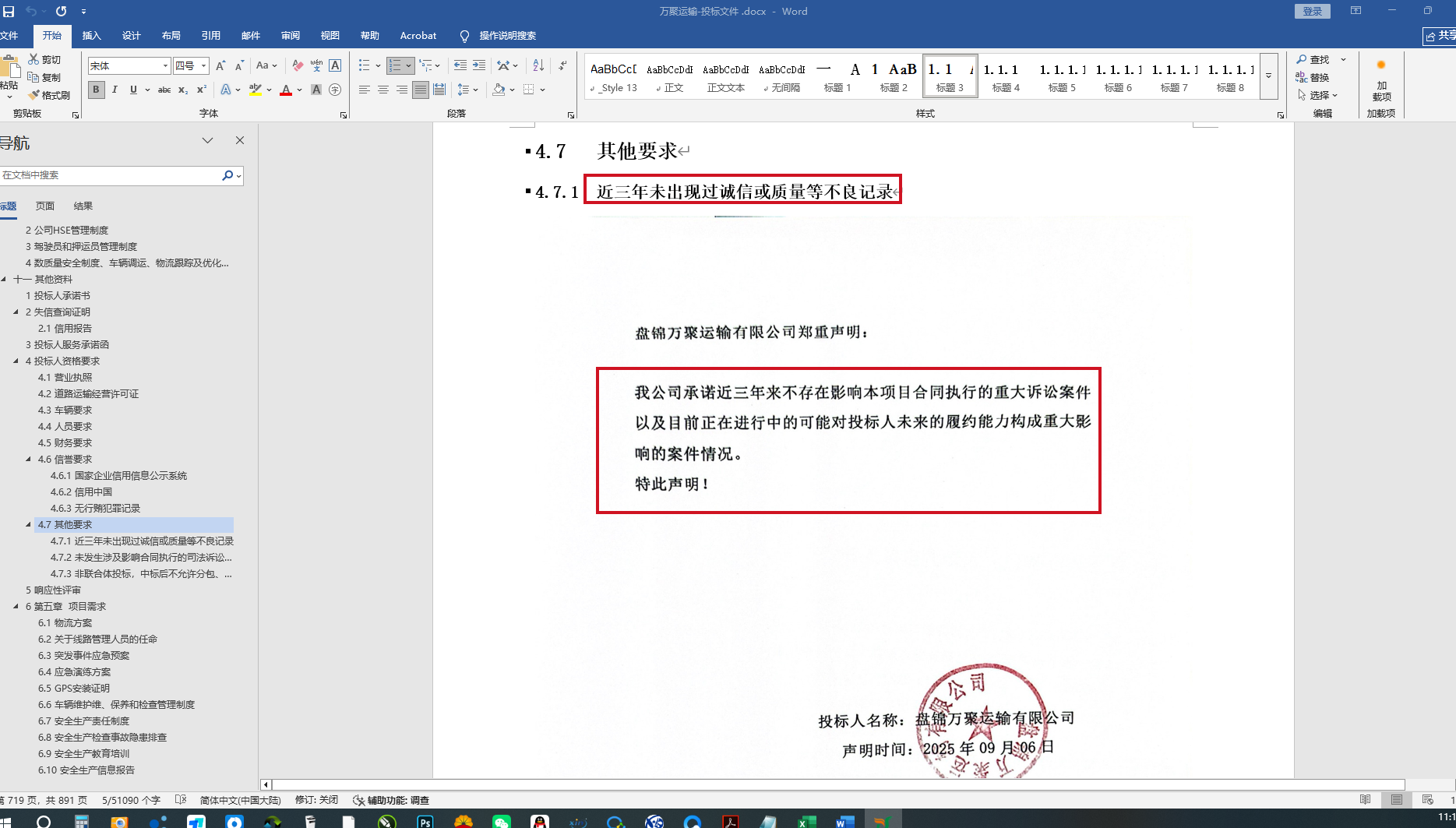The width and height of the screenshot is (1456, 828).
Task: Open the Photoshop icon in the taskbar
Action: pyautogui.click(x=425, y=822)
